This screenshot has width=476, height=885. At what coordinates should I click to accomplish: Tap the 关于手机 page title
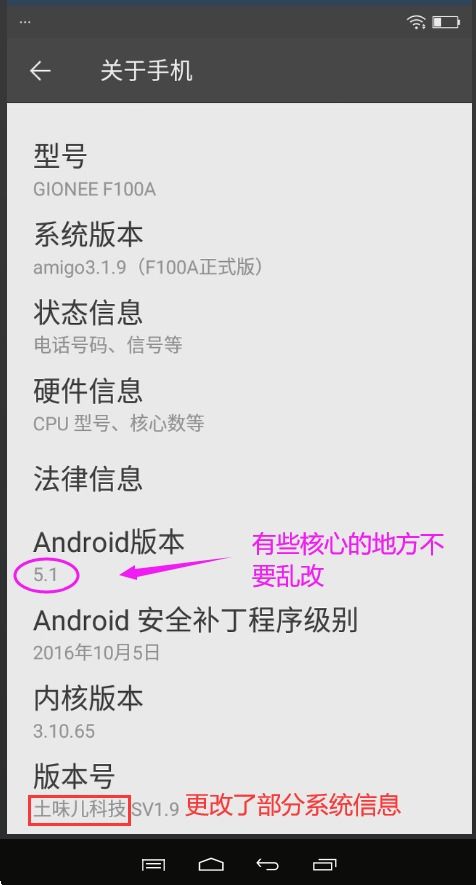tap(146, 71)
